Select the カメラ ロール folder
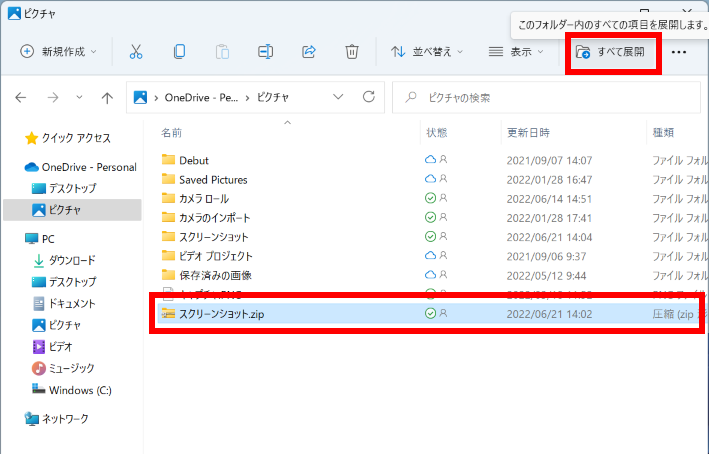Screen dimensions: 709x454 click(195, 199)
